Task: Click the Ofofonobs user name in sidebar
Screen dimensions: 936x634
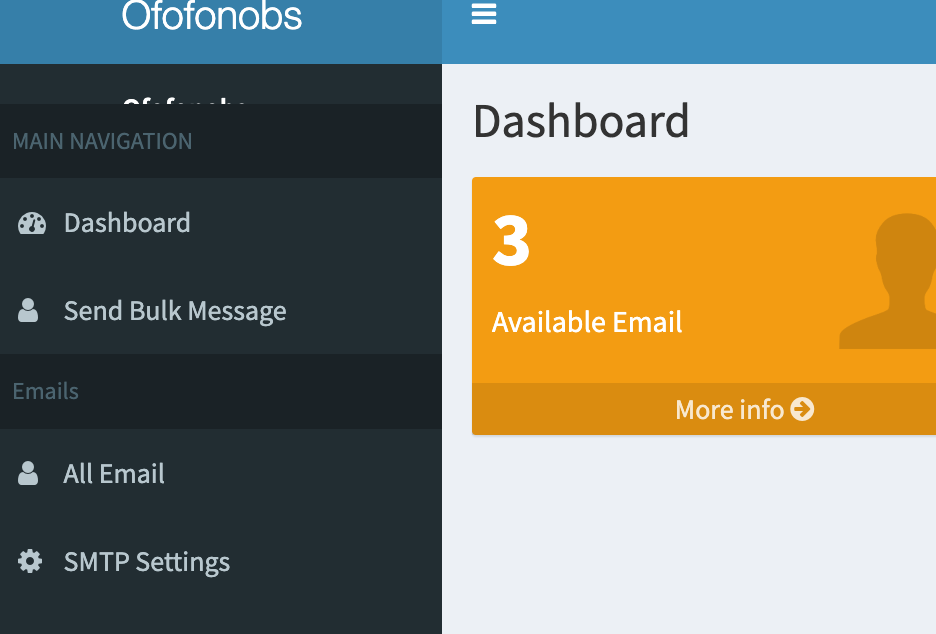Action: 185,99
